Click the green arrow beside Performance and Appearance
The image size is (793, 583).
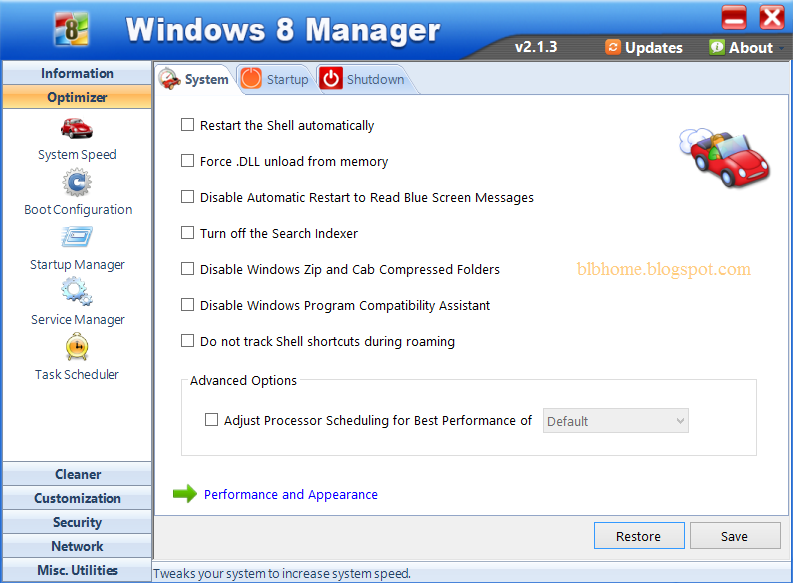coord(185,494)
